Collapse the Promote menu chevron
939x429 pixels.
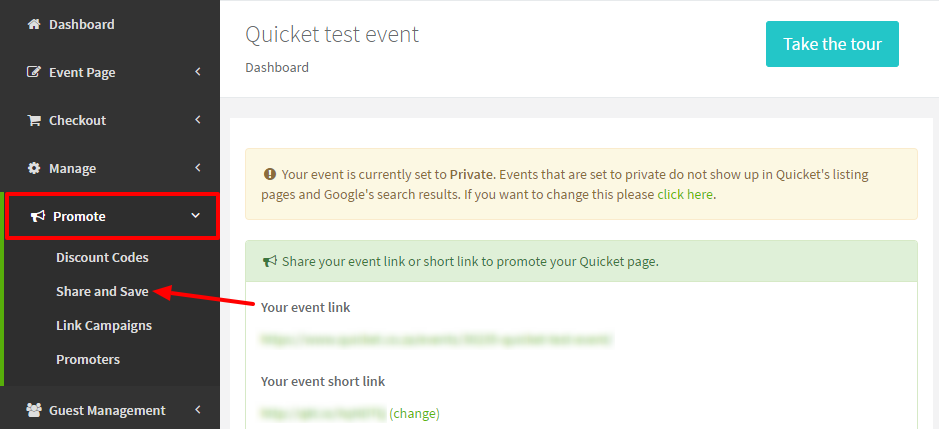coord(195,216)
